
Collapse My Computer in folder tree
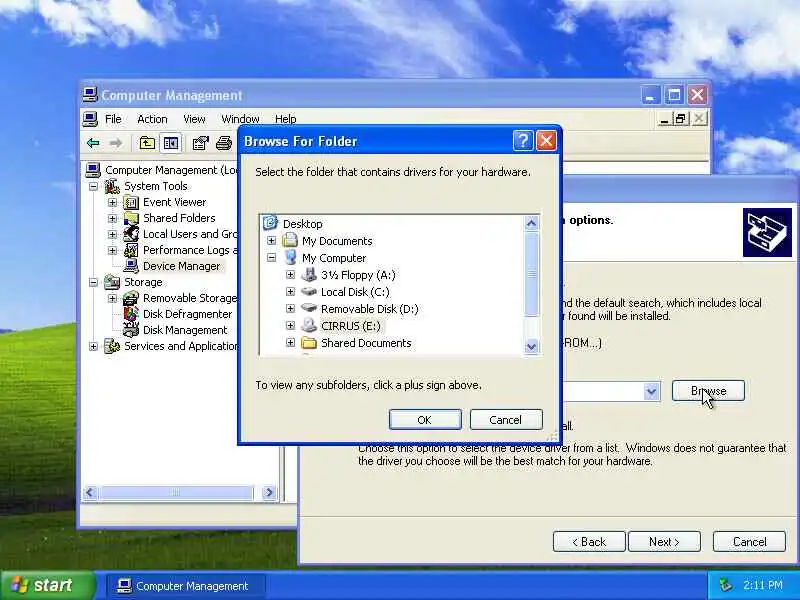(271, 258)
